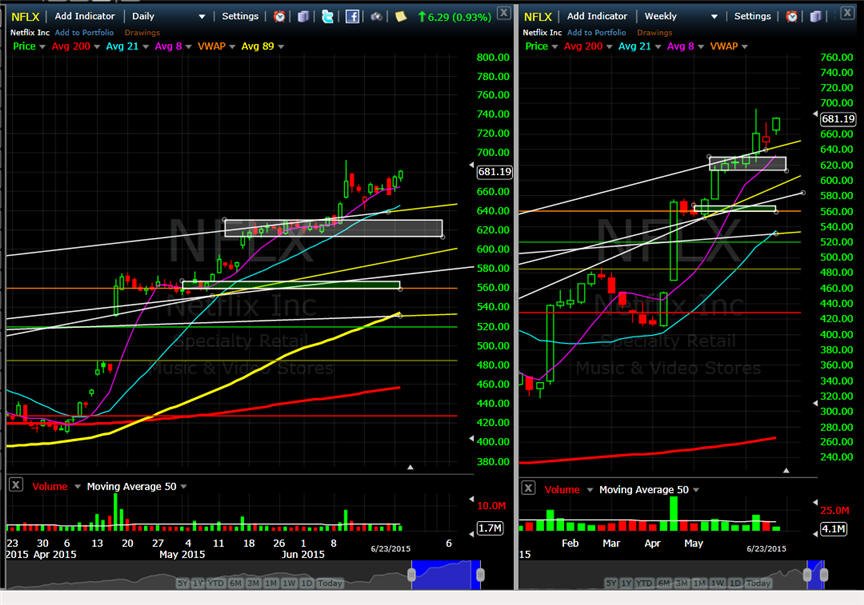864x605 pixels.
Task: Click the blue selected range in Daily navigator
Action: [x=446, y=575]
